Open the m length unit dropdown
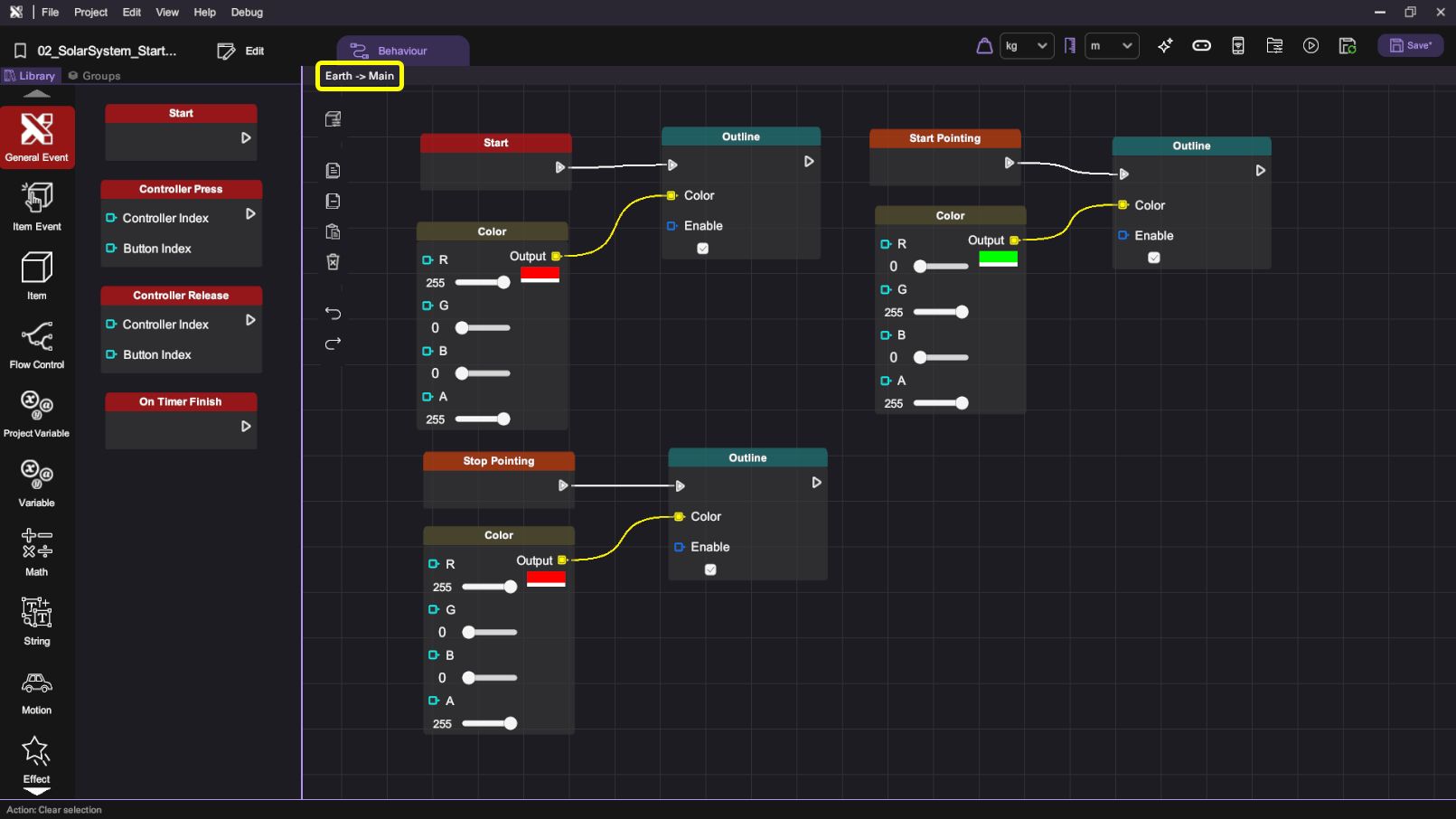This screenshot has width=1456, height=819. 1111,46
